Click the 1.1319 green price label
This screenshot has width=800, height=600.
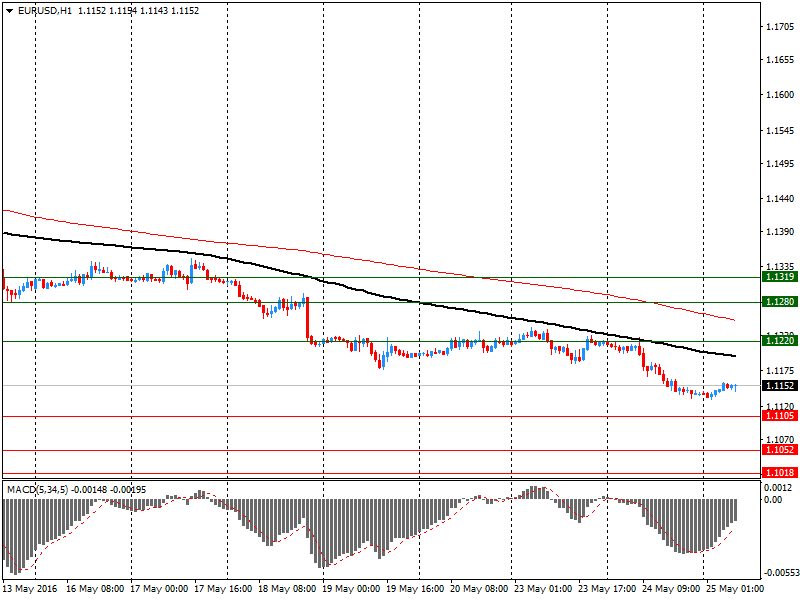pos(780,277)
